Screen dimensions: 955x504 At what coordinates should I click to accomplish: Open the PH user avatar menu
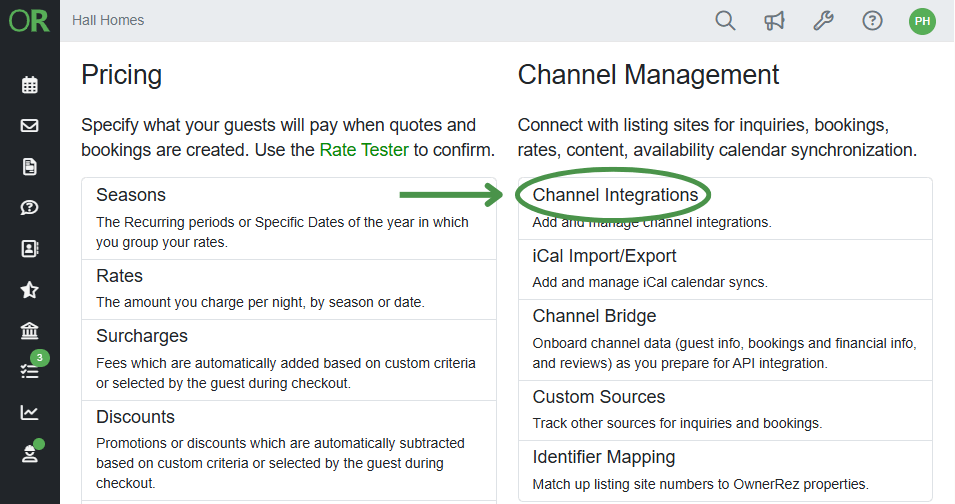pos(922,21)
